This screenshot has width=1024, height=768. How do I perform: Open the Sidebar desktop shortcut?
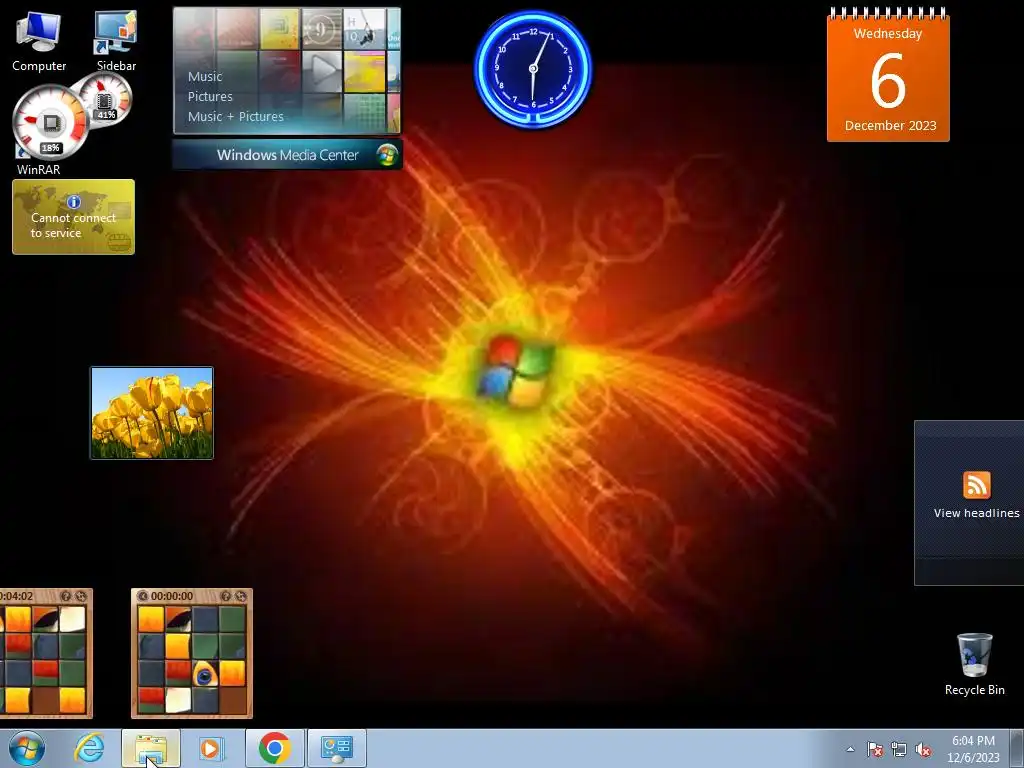point(116,42)
